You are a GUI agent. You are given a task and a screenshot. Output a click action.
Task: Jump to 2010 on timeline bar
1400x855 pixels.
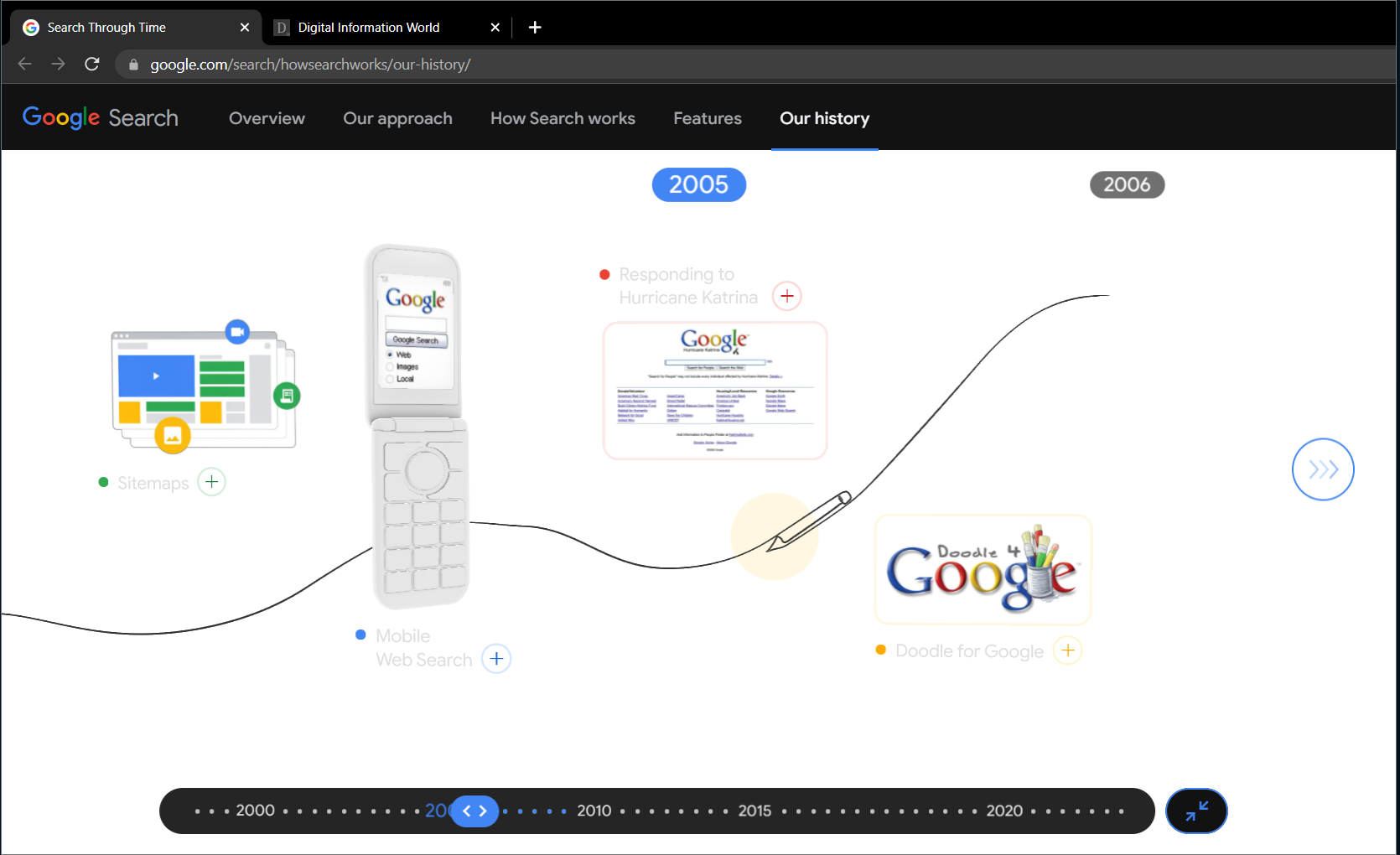click(594, 811)
